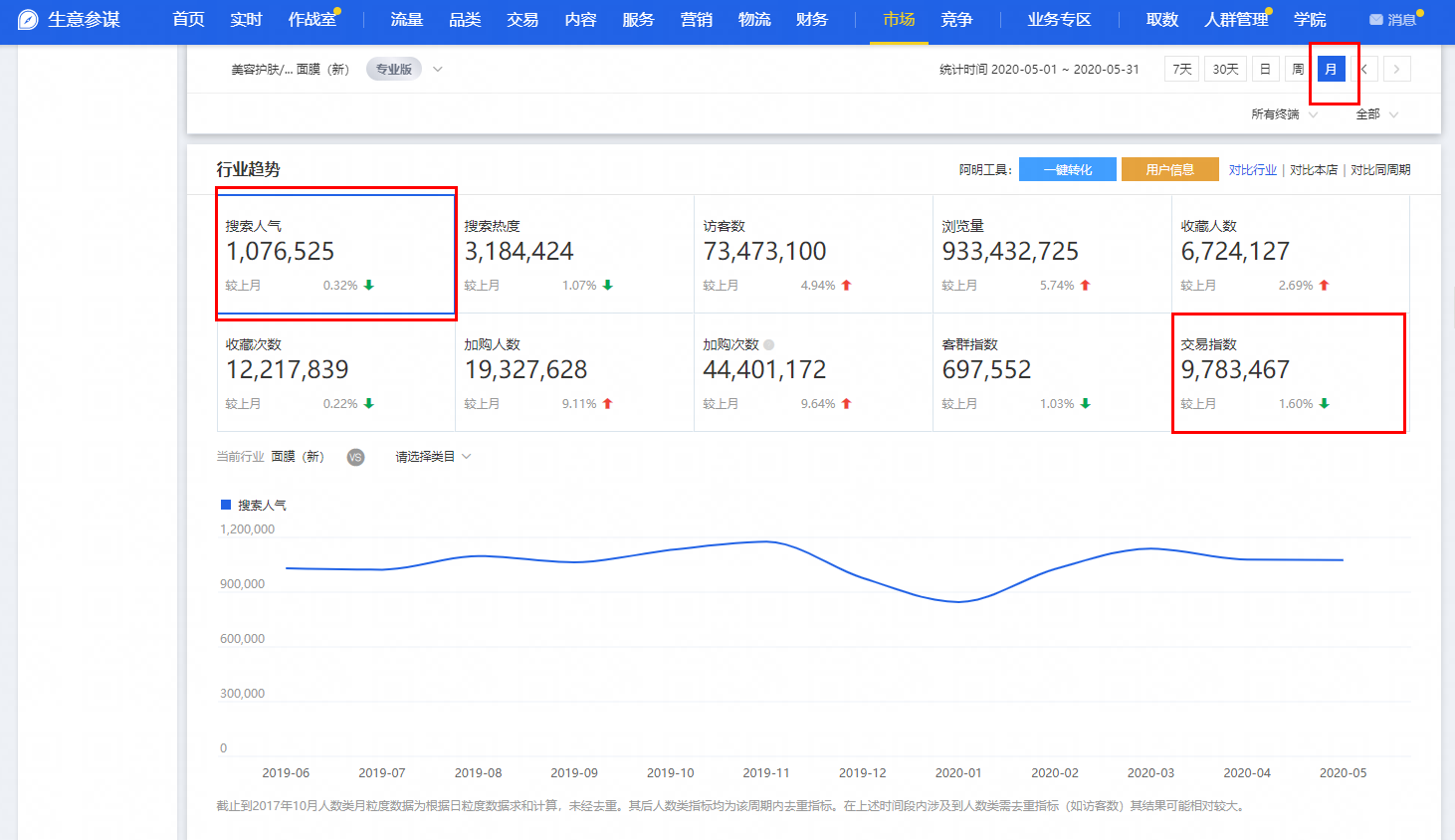
Task: Open the 市场 menu tab
Action: tap(899, 20)
